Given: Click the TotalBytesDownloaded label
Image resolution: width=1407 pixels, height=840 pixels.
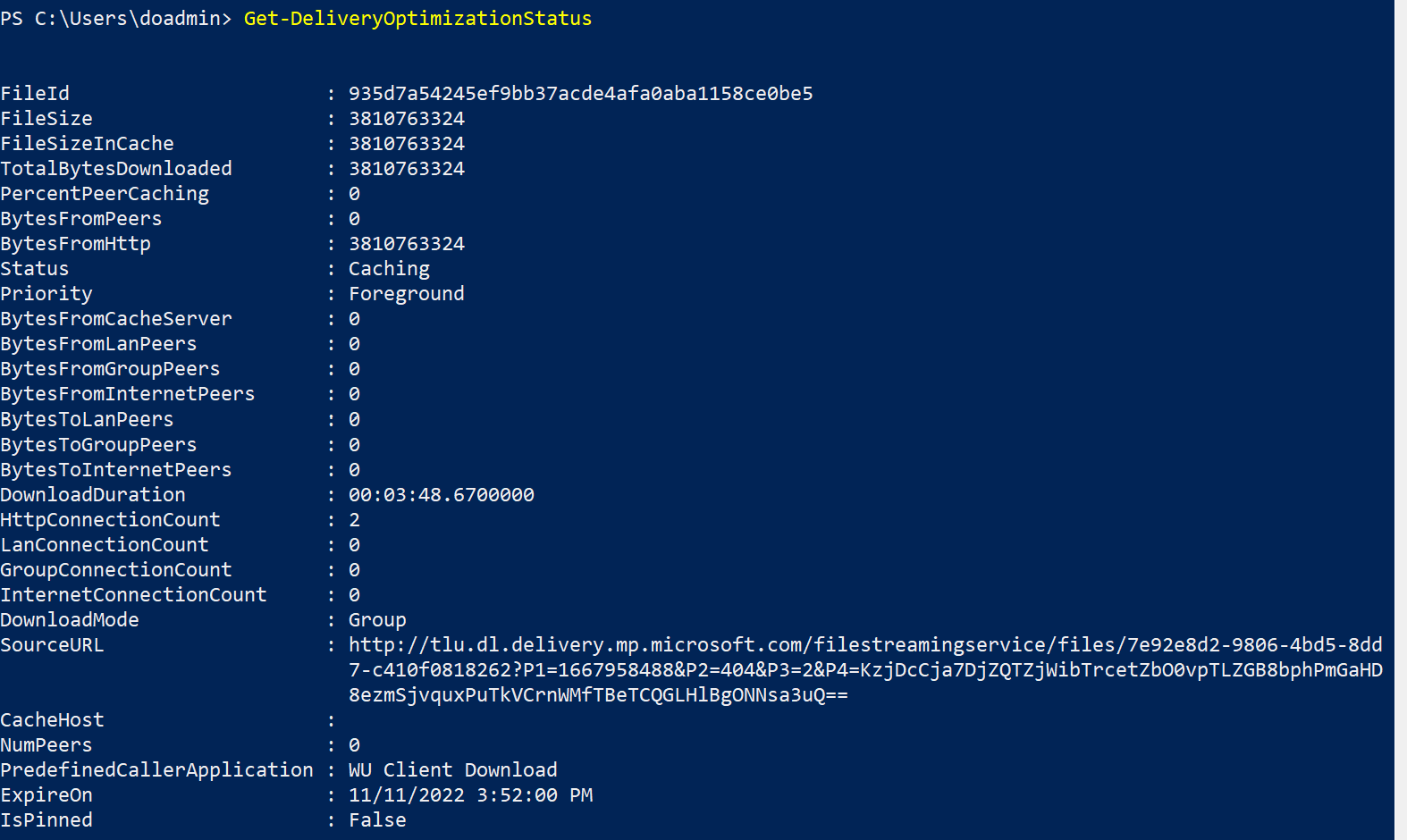Looking at the screenshot, I should point(116,169).
